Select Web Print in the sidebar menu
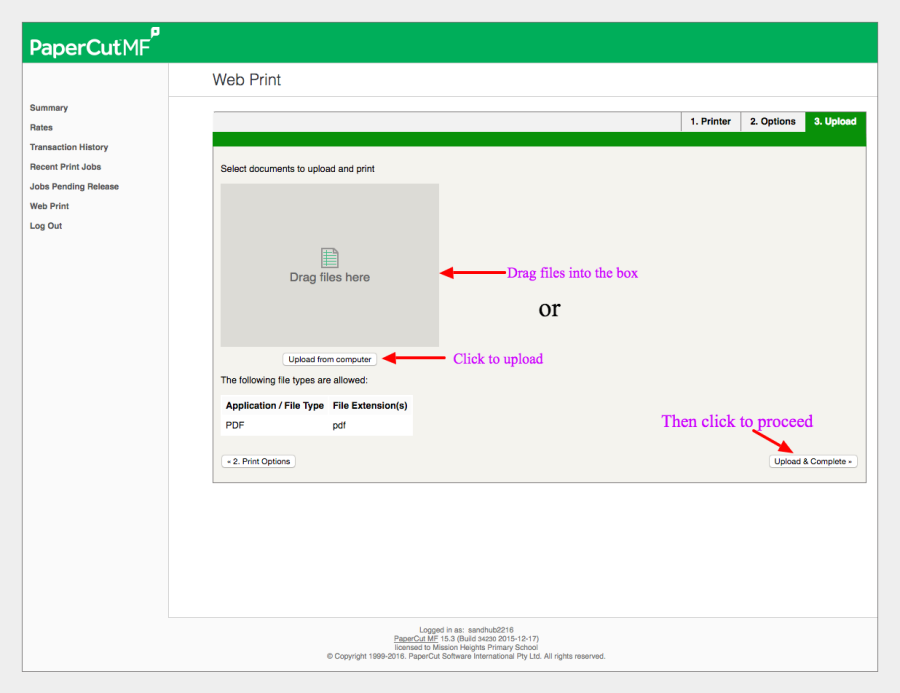The image size is (900, 693). pyautogui.click(x=49, y=206)
